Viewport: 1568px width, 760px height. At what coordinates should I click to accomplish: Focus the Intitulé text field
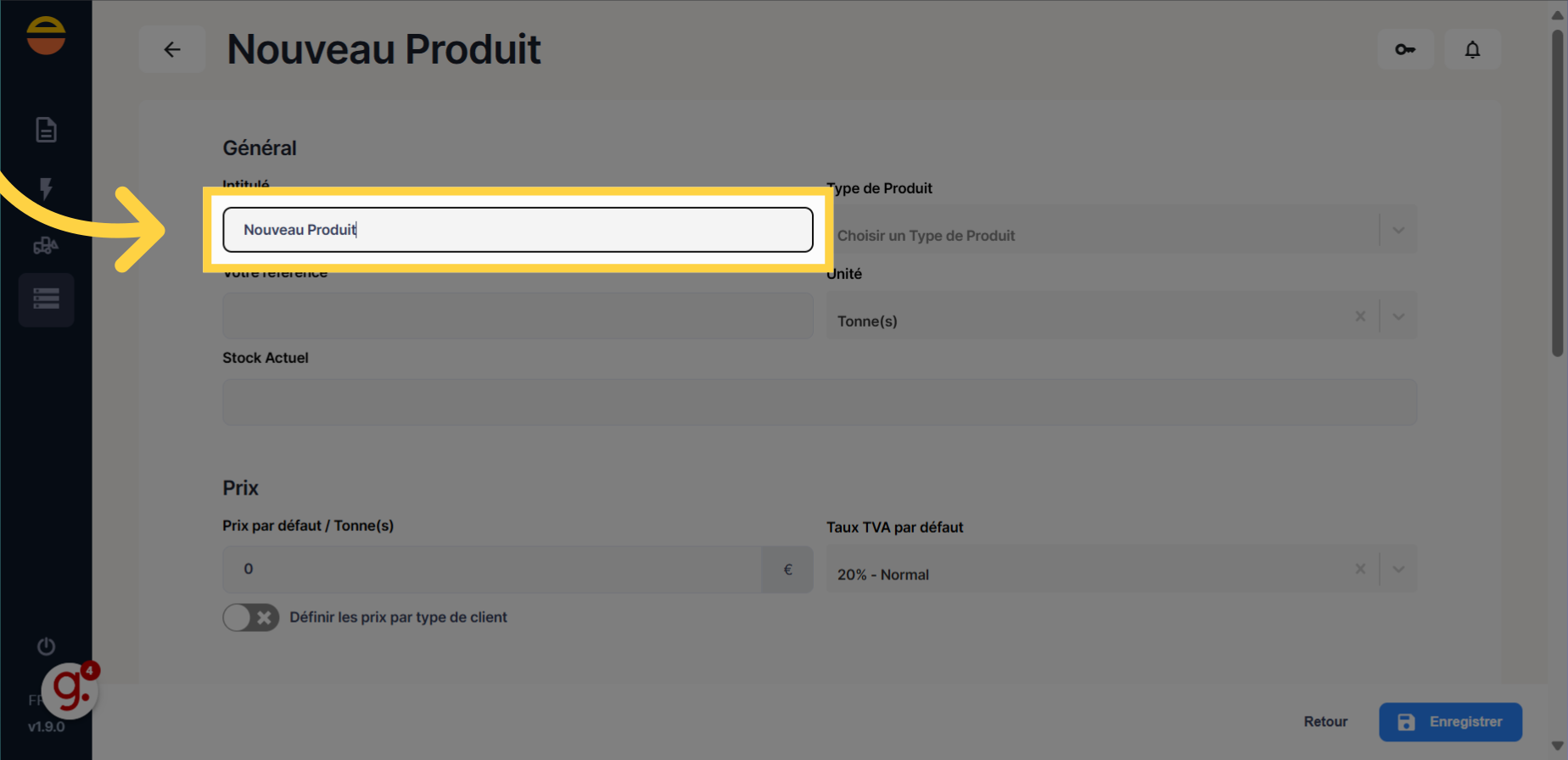point(518,230)
